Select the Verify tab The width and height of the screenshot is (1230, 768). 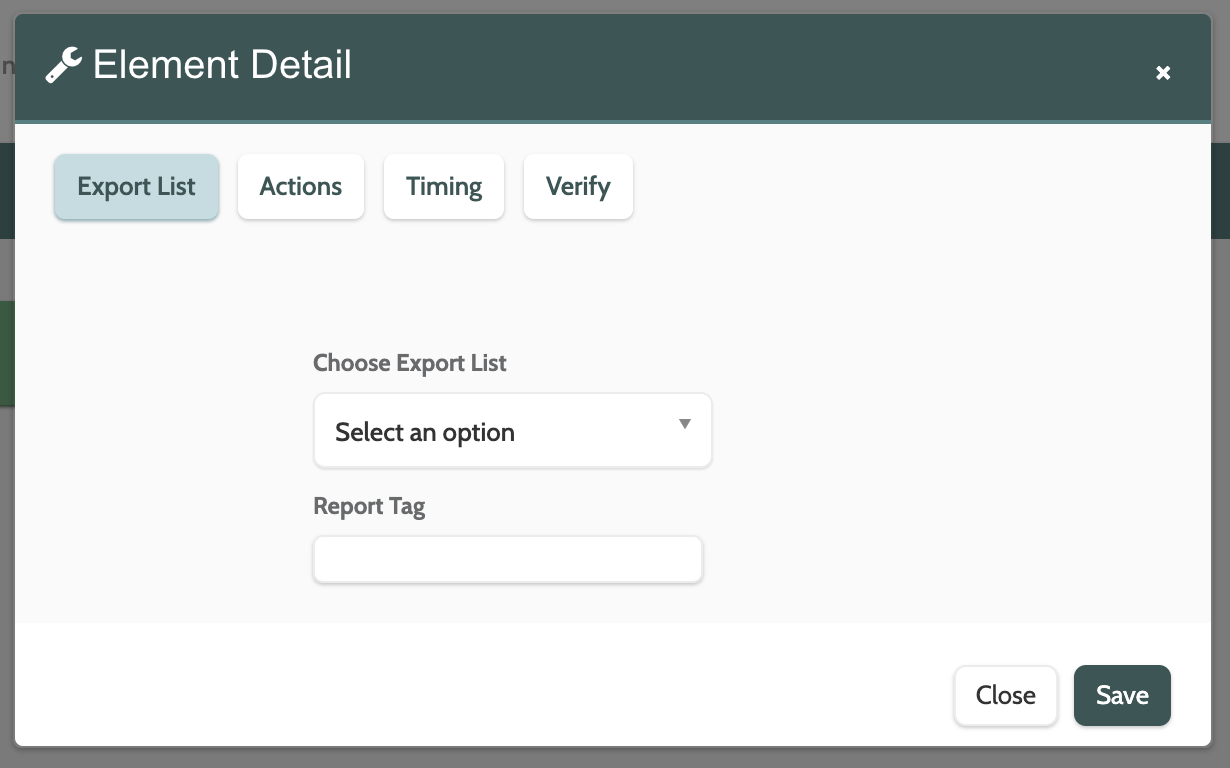(x=578, y=187)
